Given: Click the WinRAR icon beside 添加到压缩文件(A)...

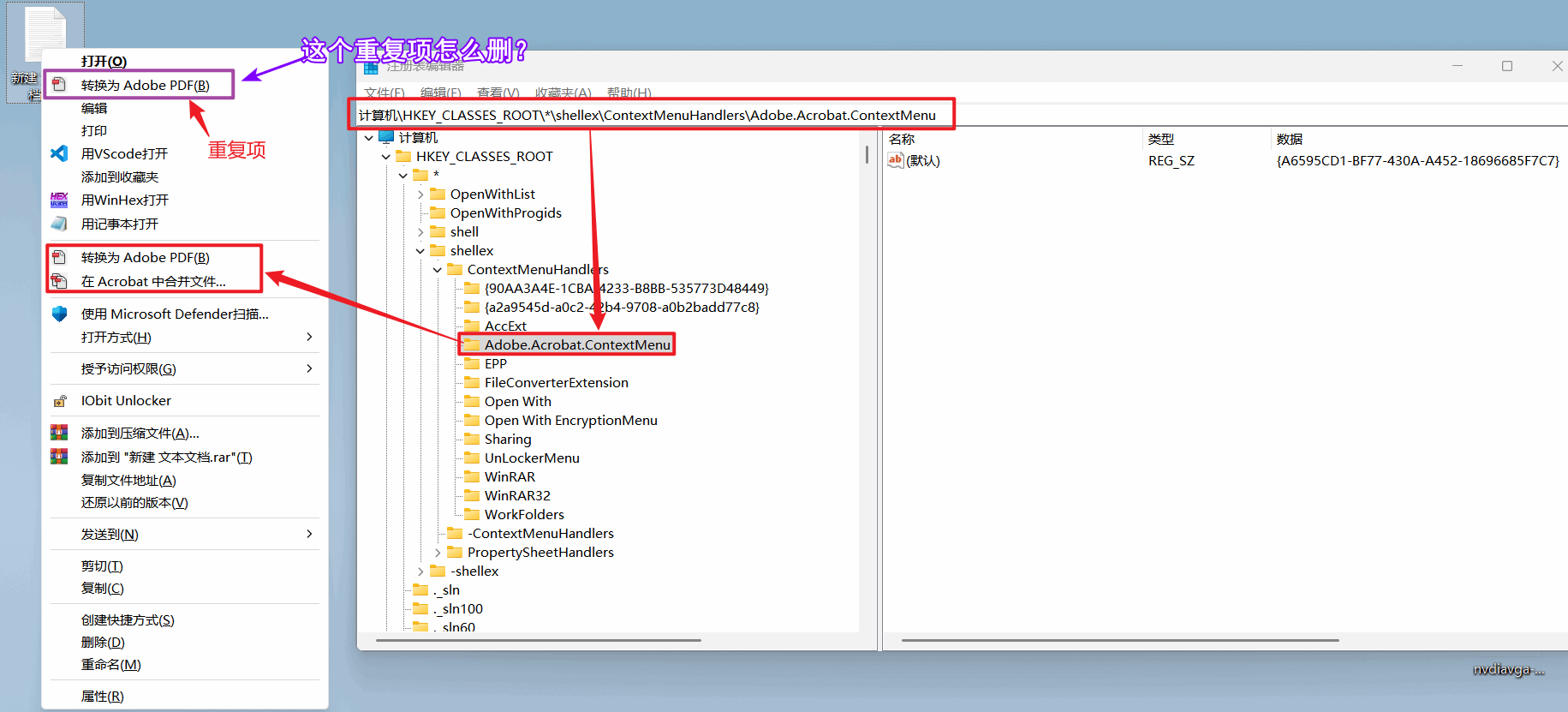Looking at the screenshot, I should 59,433.
